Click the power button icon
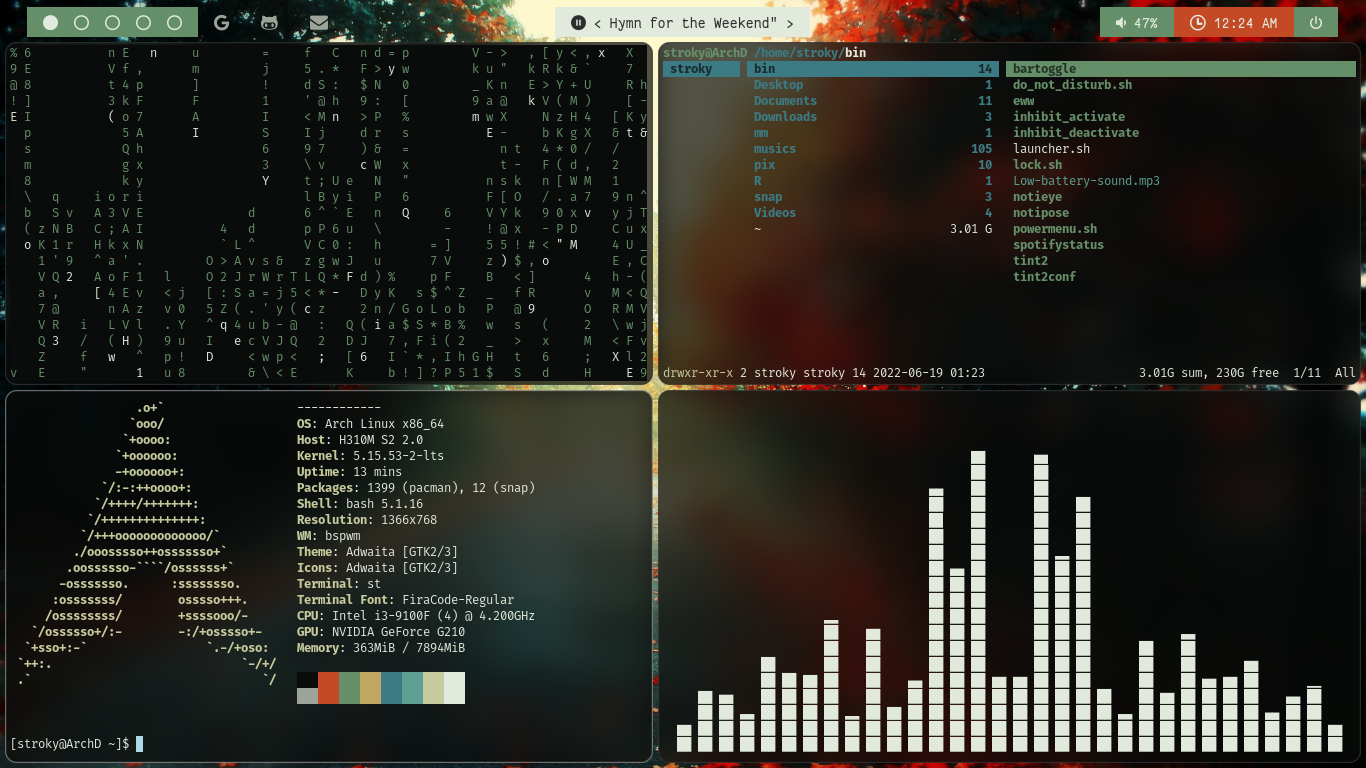The image size is (1366, 768). point(1316,22)
